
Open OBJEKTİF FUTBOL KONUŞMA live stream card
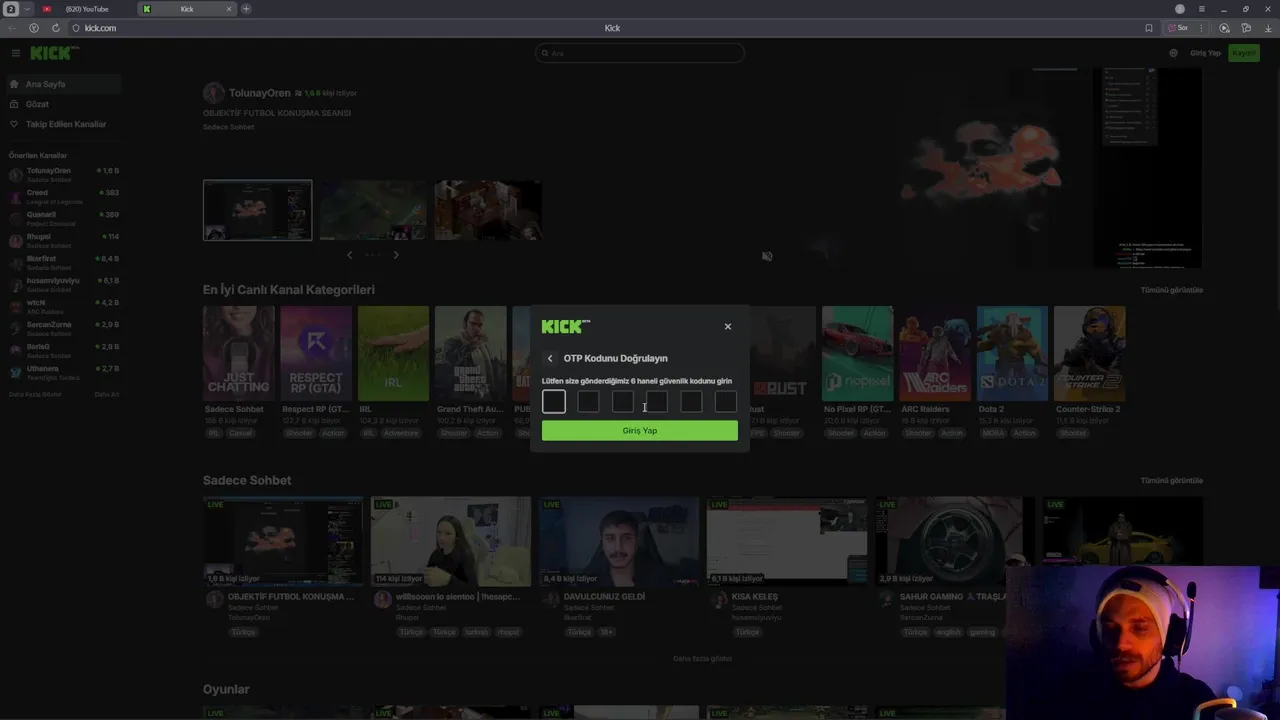pos(283,541)
